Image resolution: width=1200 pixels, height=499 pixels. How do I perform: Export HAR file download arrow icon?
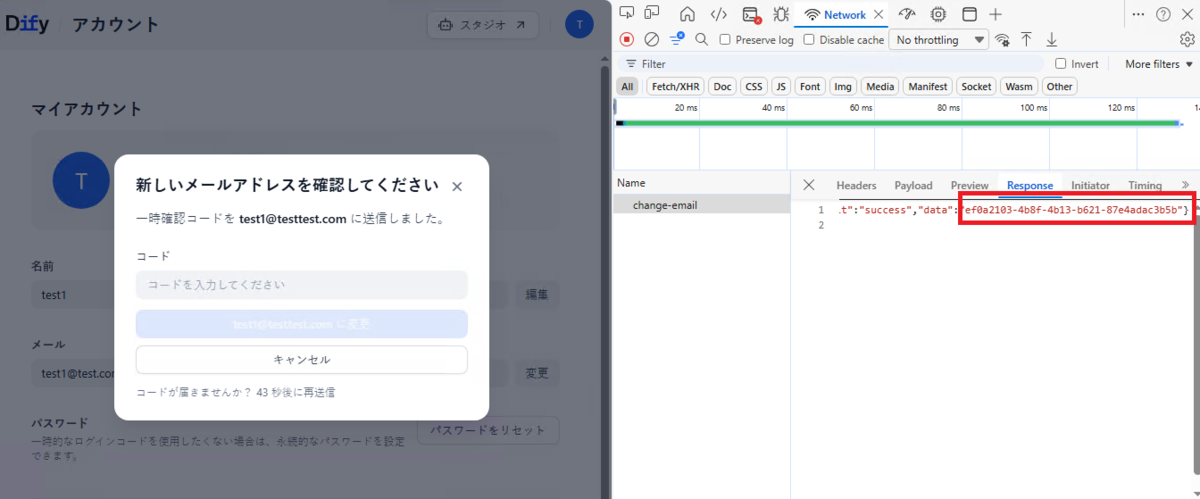(1051, 39)
